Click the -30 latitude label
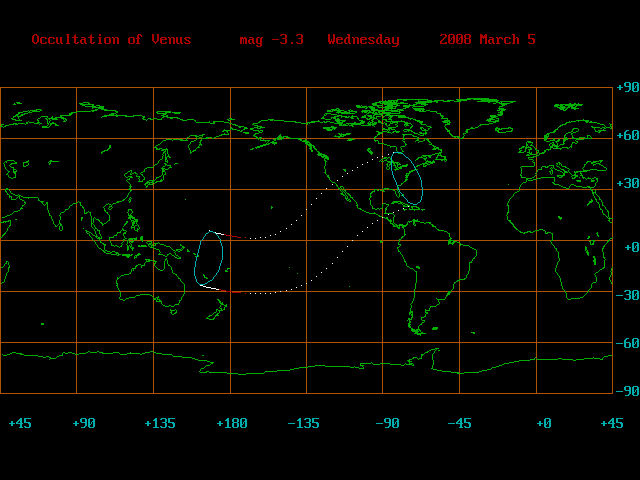The width and height of the screenshot is (640, 480). pos(628,295)
